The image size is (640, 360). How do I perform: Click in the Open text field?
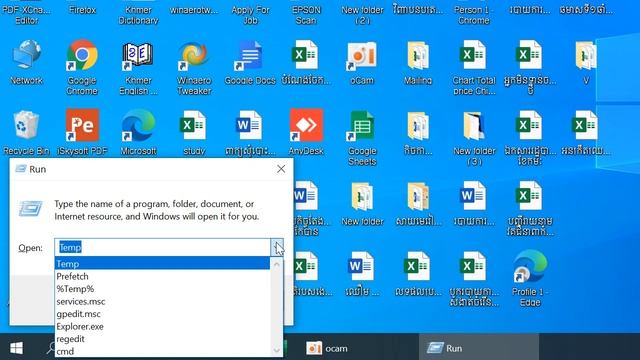pos(162,247)
